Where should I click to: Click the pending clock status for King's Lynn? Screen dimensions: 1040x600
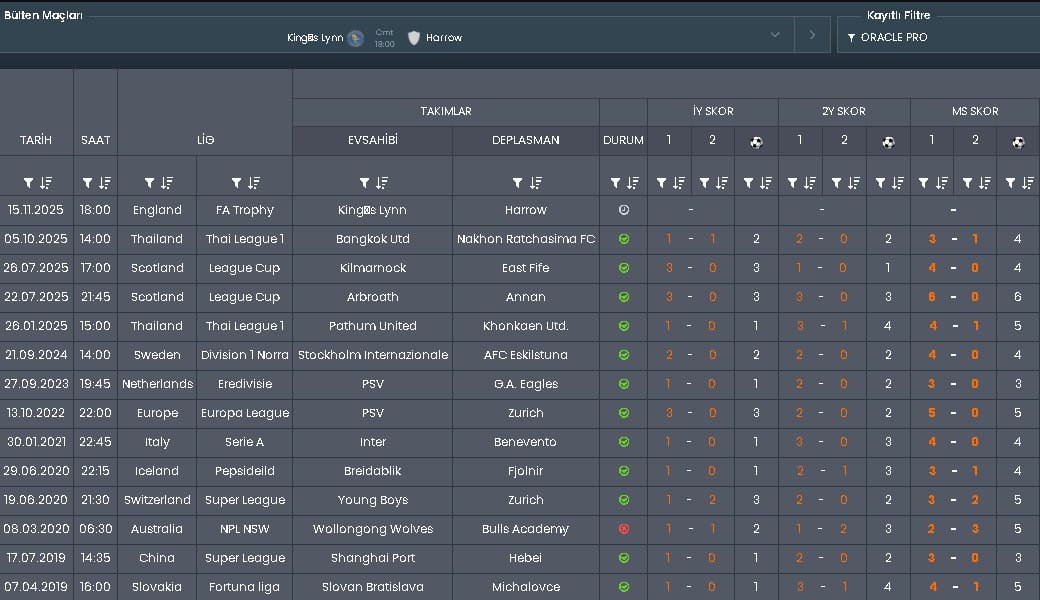point(623,210)
